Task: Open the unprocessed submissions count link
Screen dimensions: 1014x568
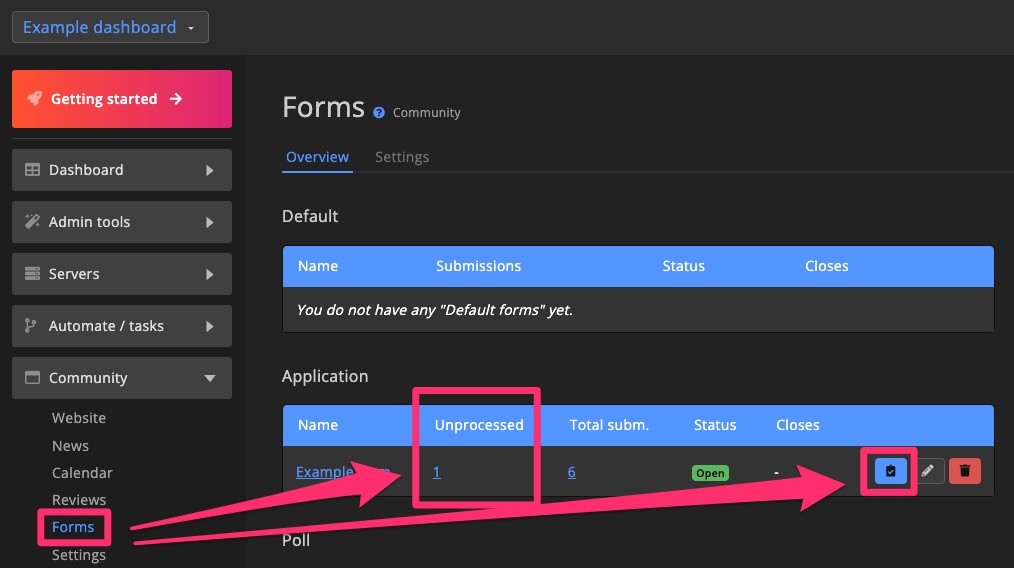Action: coord(437,472)
